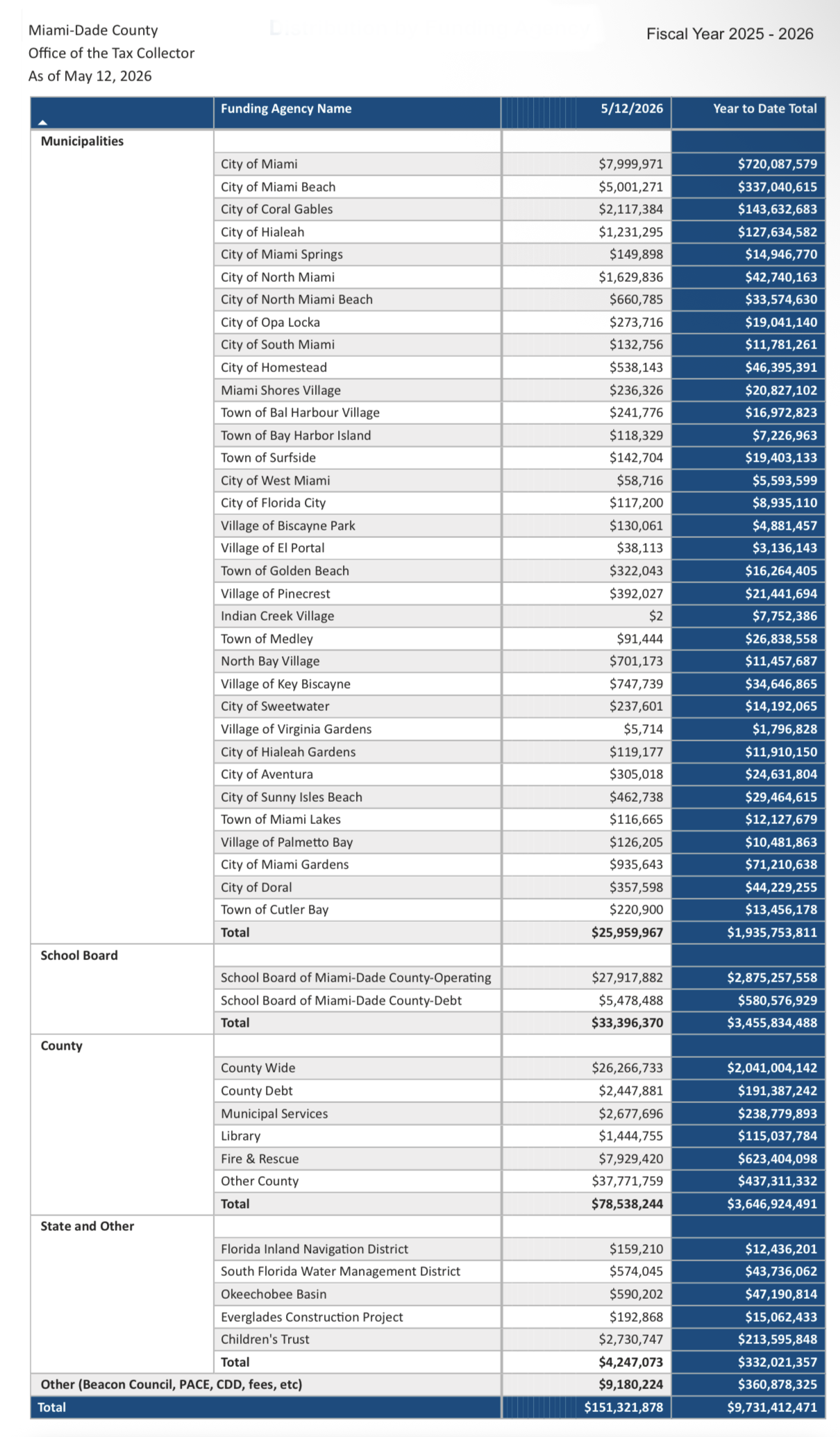Viewport: 840px width, 1437px height.
Task: Select the City of Sunny Isles Beach row name
Action: 292,797
